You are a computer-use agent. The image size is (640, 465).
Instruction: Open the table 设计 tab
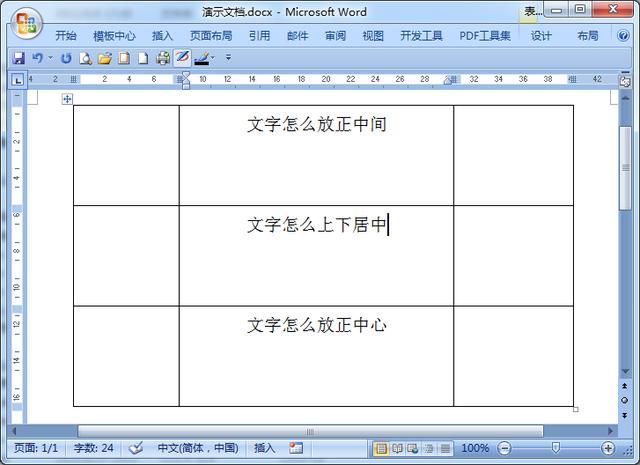[541, 36]
